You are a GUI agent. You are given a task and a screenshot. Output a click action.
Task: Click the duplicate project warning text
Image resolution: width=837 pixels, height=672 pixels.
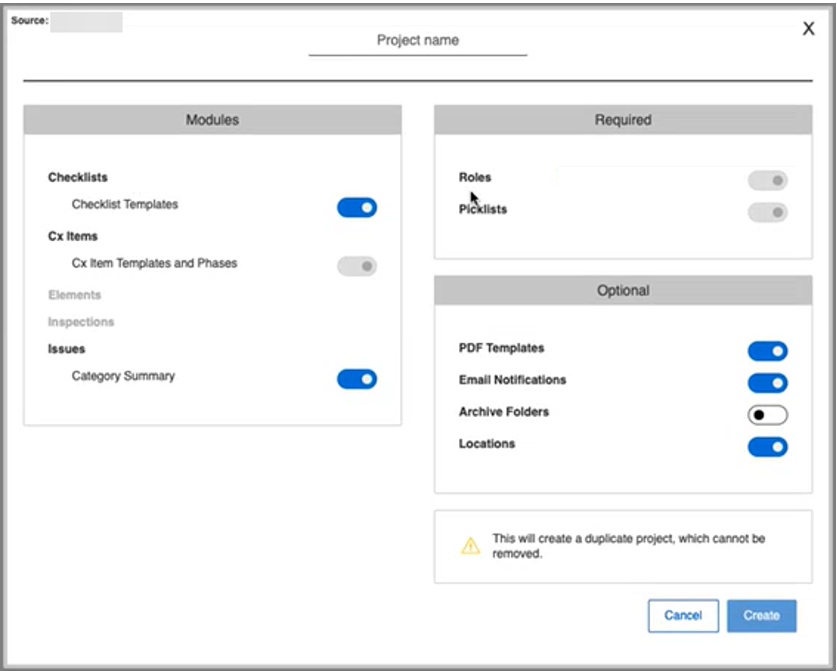pos(628,546)
